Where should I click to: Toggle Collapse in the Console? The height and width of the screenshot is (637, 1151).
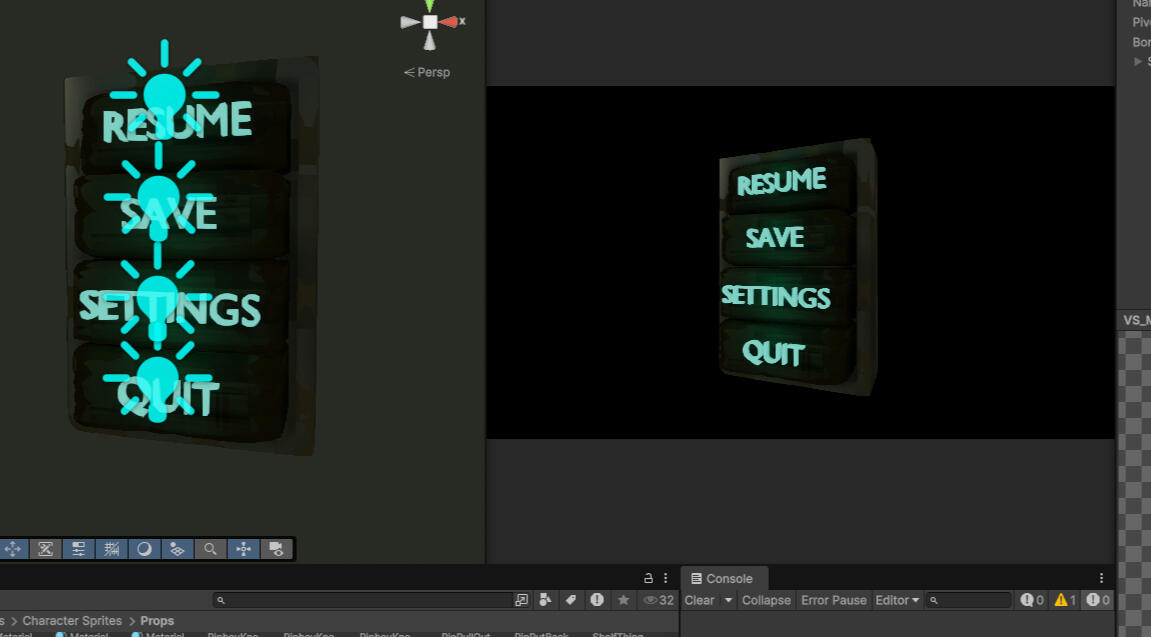(766, 600)
